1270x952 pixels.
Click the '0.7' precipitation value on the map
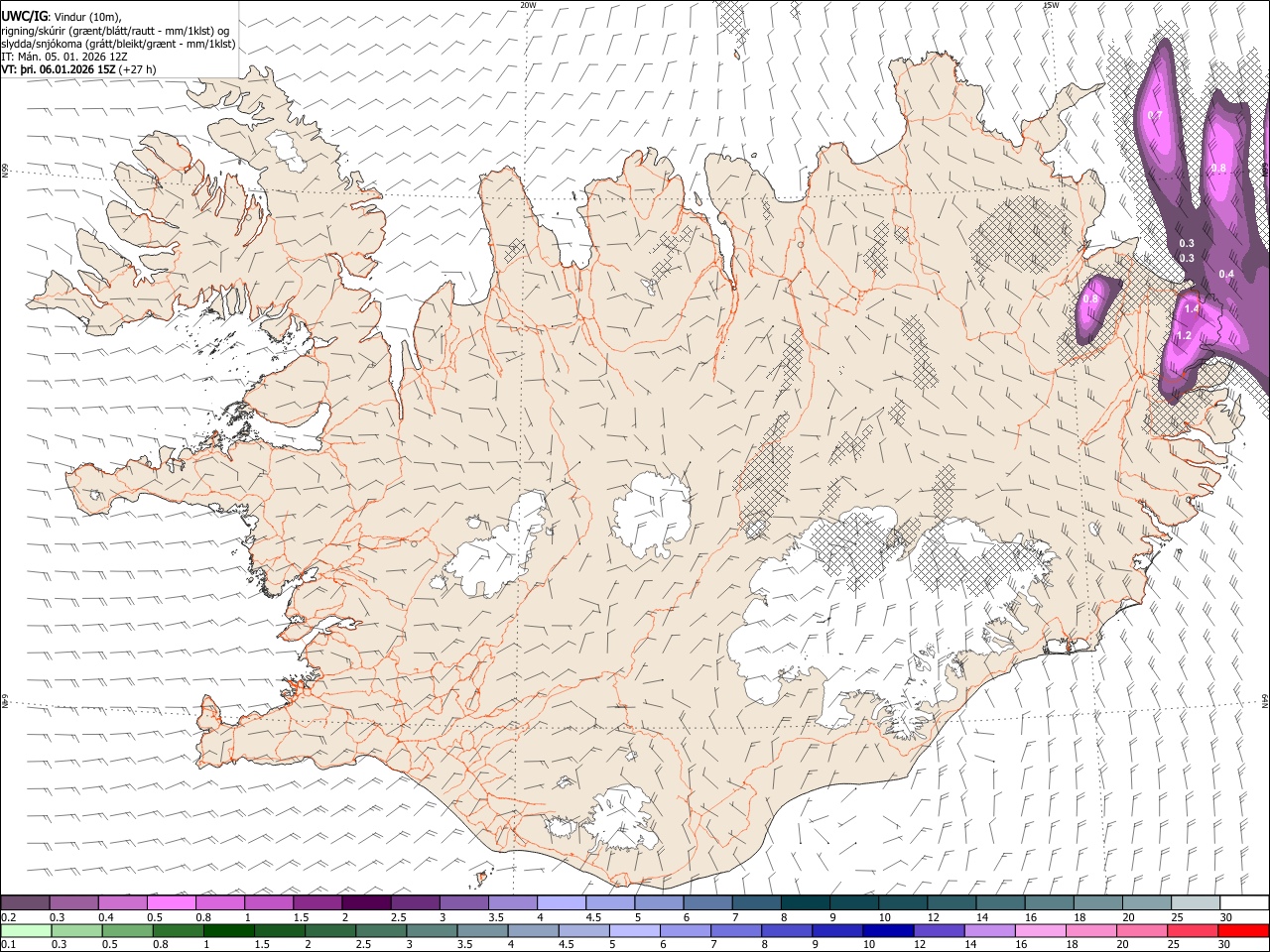pos(1154,116)
